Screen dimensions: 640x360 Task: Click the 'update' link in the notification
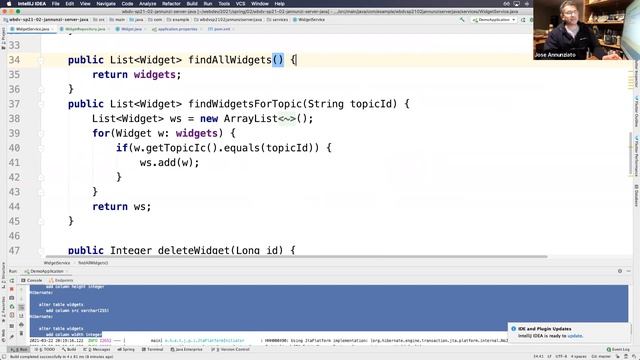[575, 336]
